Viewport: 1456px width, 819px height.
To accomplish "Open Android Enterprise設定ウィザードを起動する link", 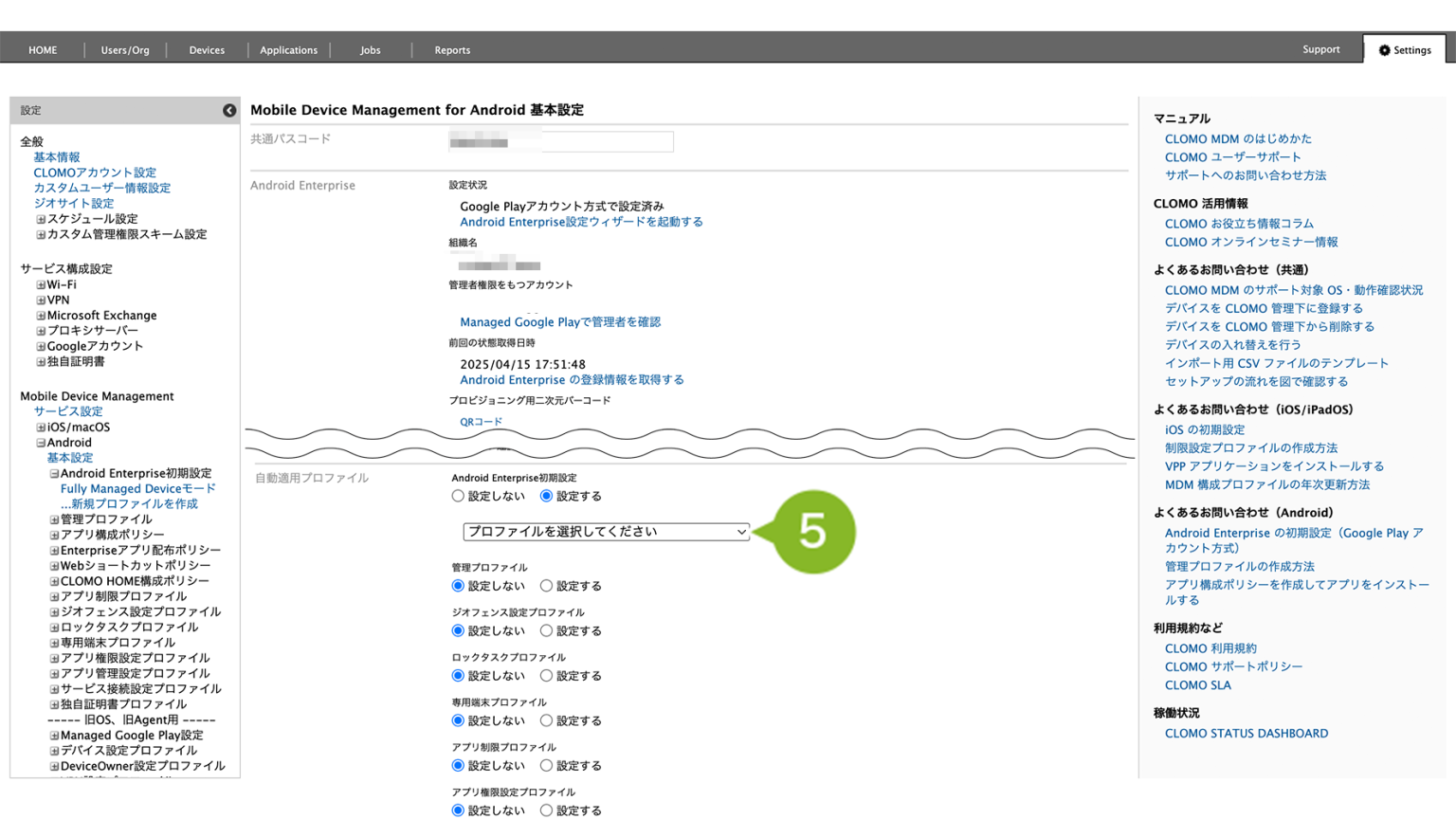I will pyautogui.click(x=581, y=222).
